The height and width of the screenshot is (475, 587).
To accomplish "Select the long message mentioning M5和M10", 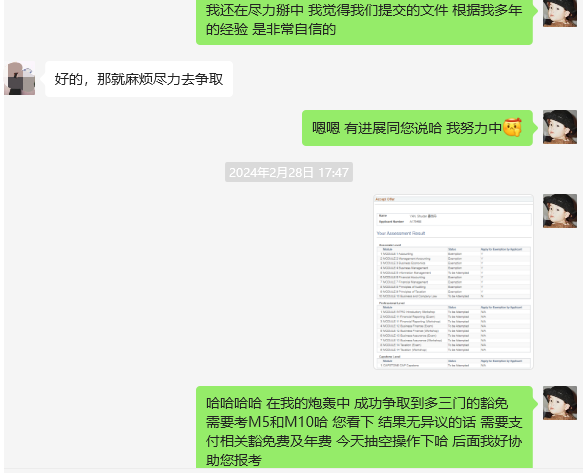I will tap(364, 427).
